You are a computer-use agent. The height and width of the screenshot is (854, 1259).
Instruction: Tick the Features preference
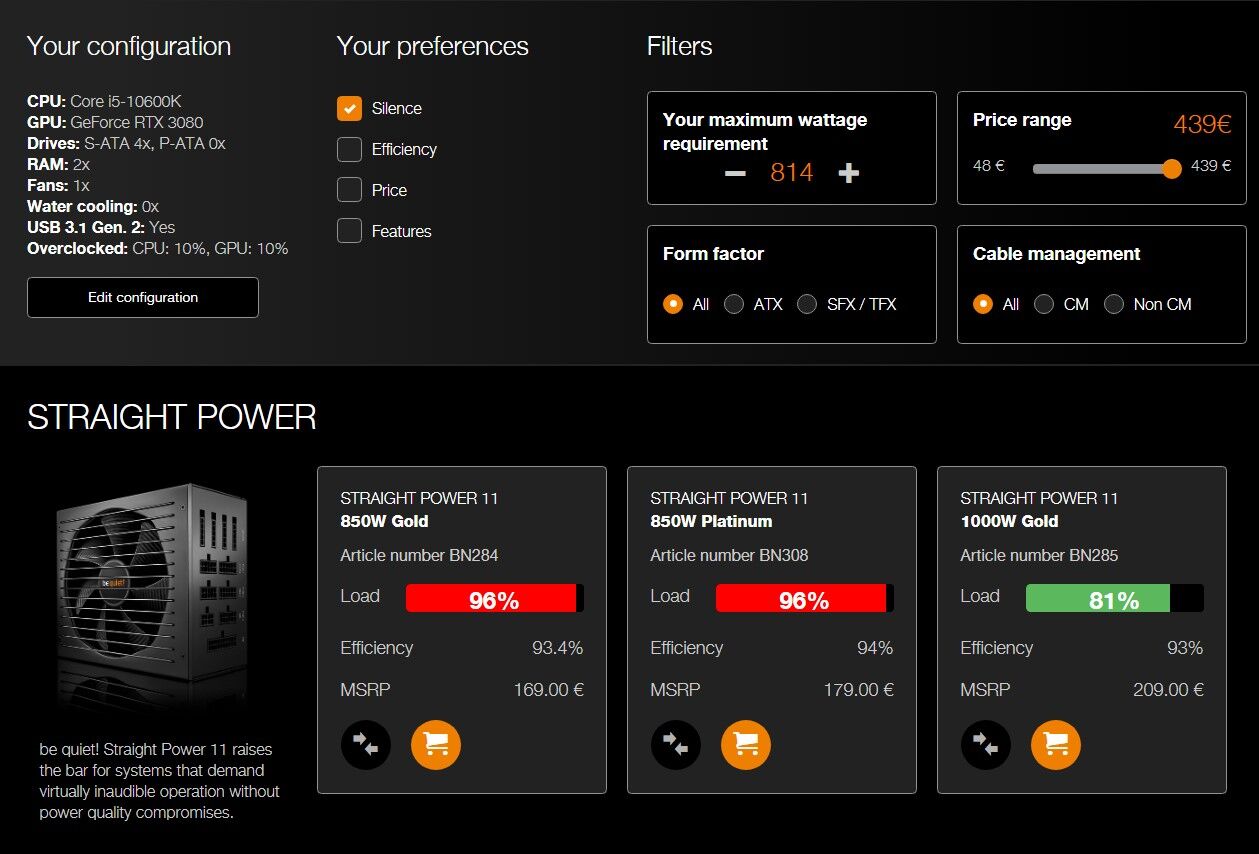pyautogui.click(x=349, y=231)
